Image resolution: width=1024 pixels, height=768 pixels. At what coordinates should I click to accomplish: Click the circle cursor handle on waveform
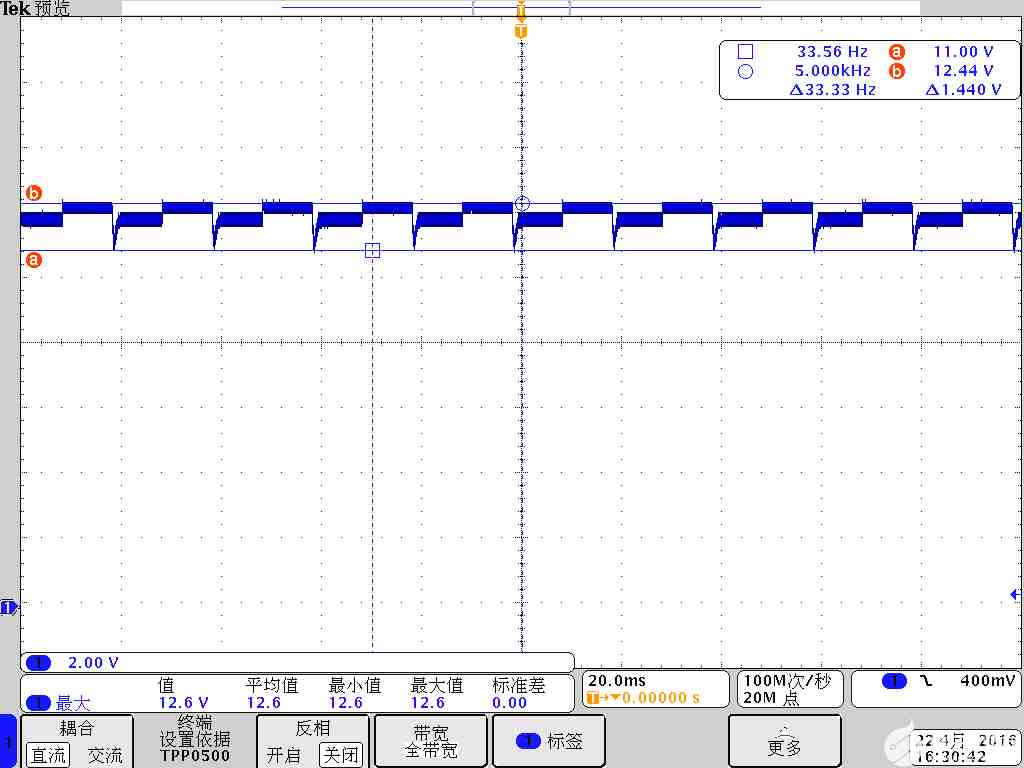tap(521, 204)
